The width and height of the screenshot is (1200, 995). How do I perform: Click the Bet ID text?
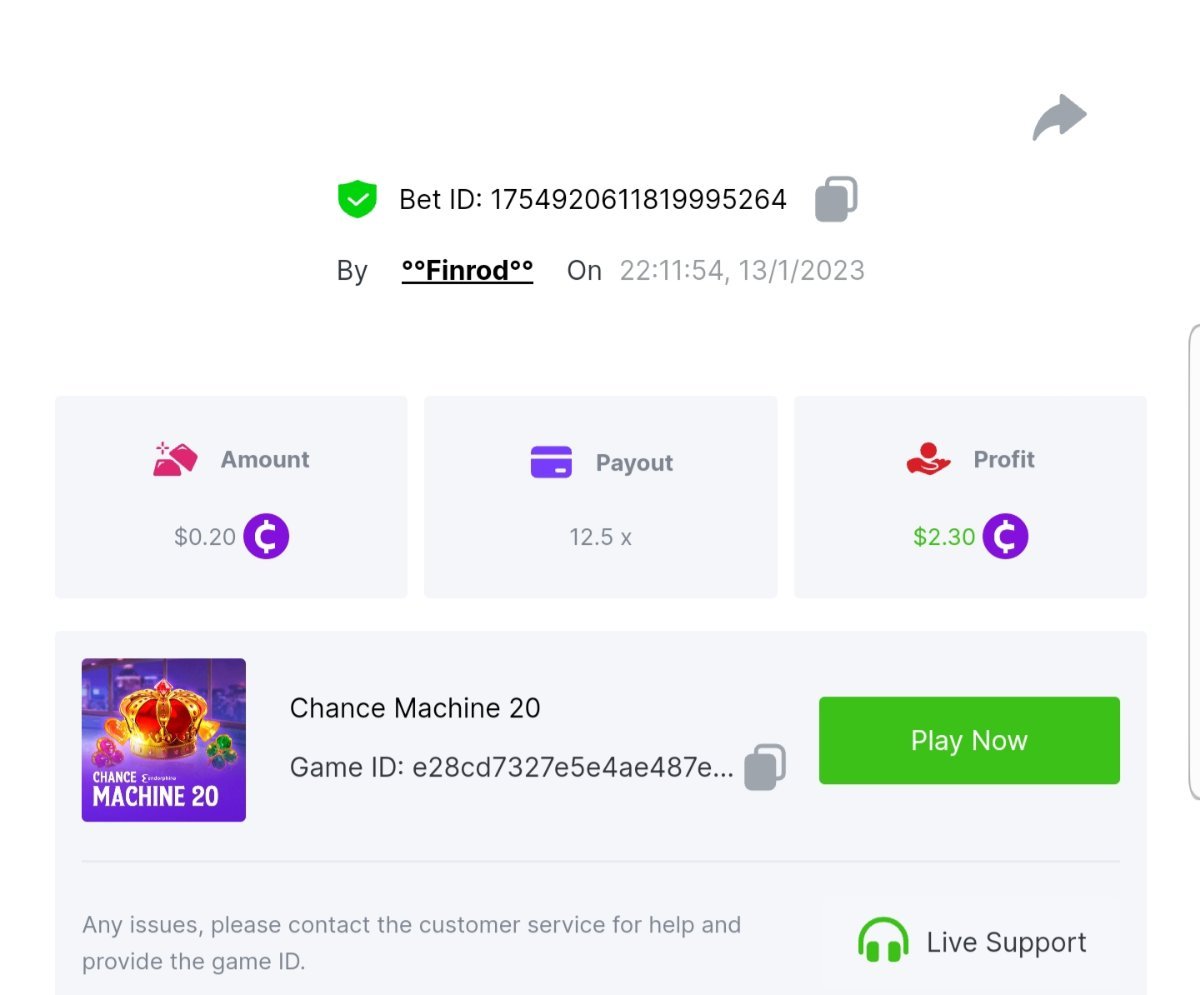pos(592,200)
